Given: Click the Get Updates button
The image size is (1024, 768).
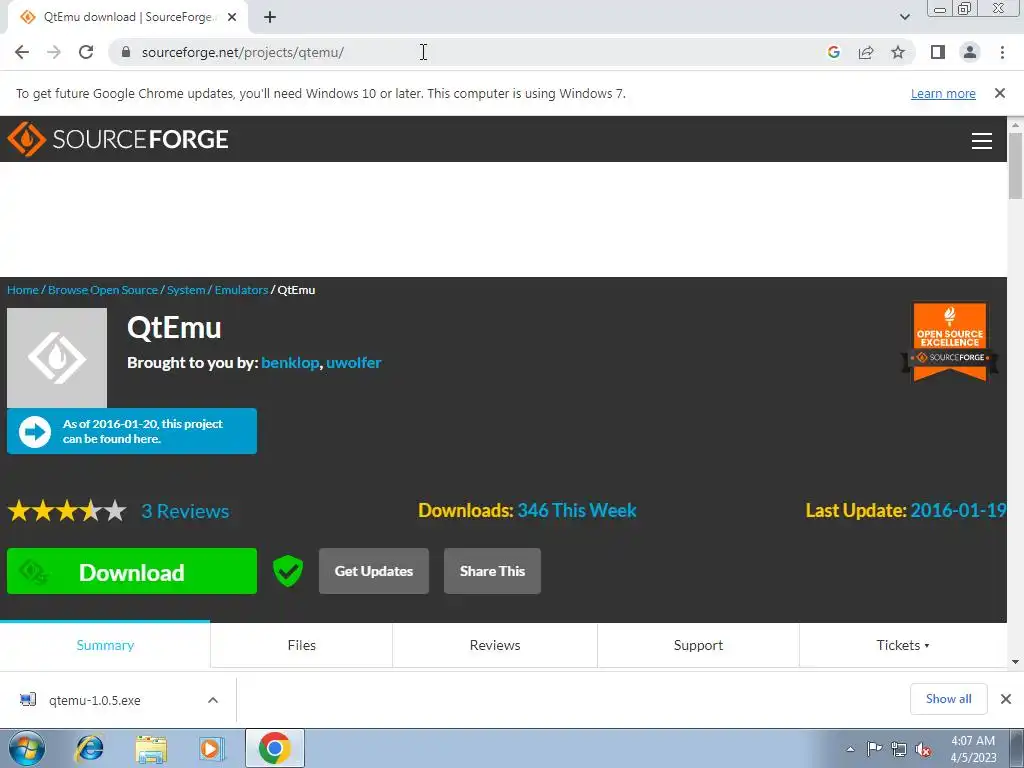Looking at the screenshot, I should (374, 571).
